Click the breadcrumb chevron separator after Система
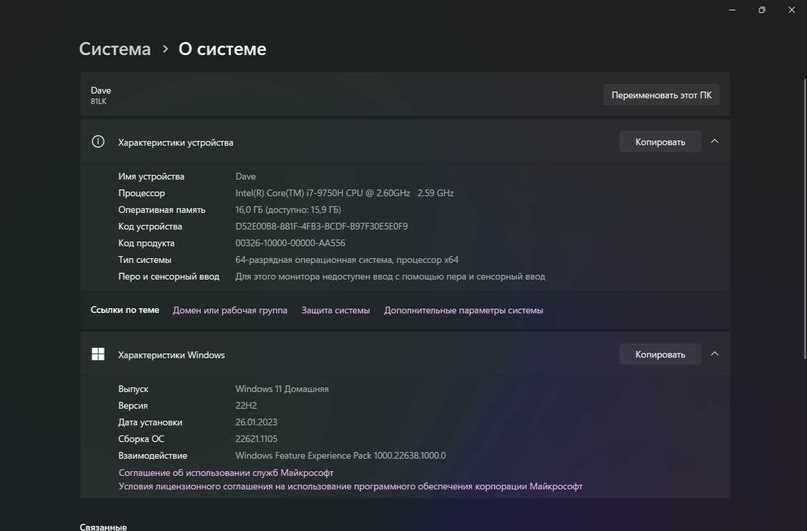Image resolution: width=807 pixels, height=531 pixels. point(165,49)
